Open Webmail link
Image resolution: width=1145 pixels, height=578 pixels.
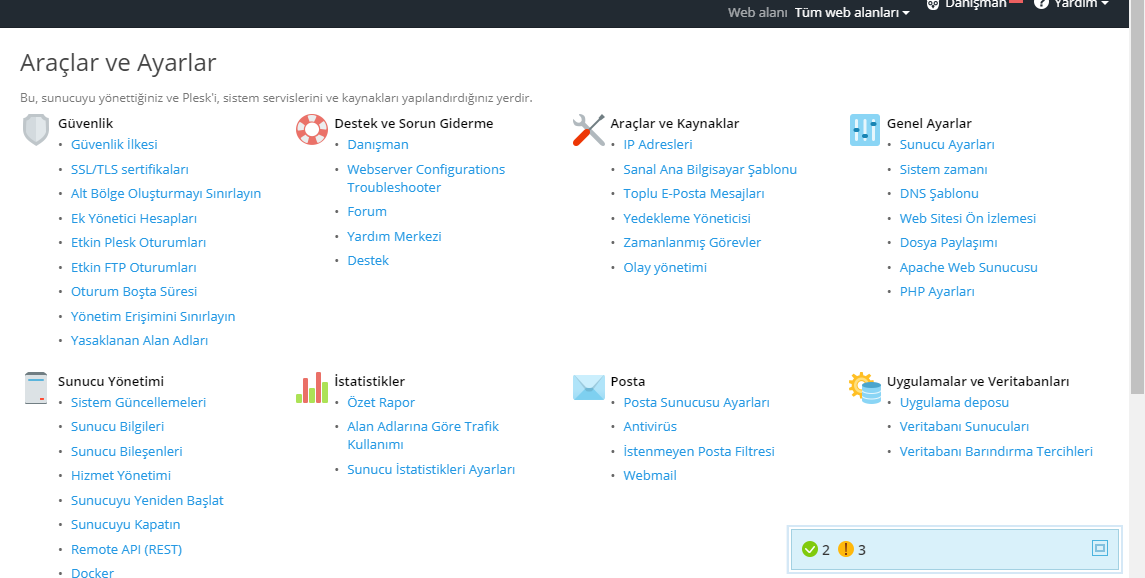[650, 475]
